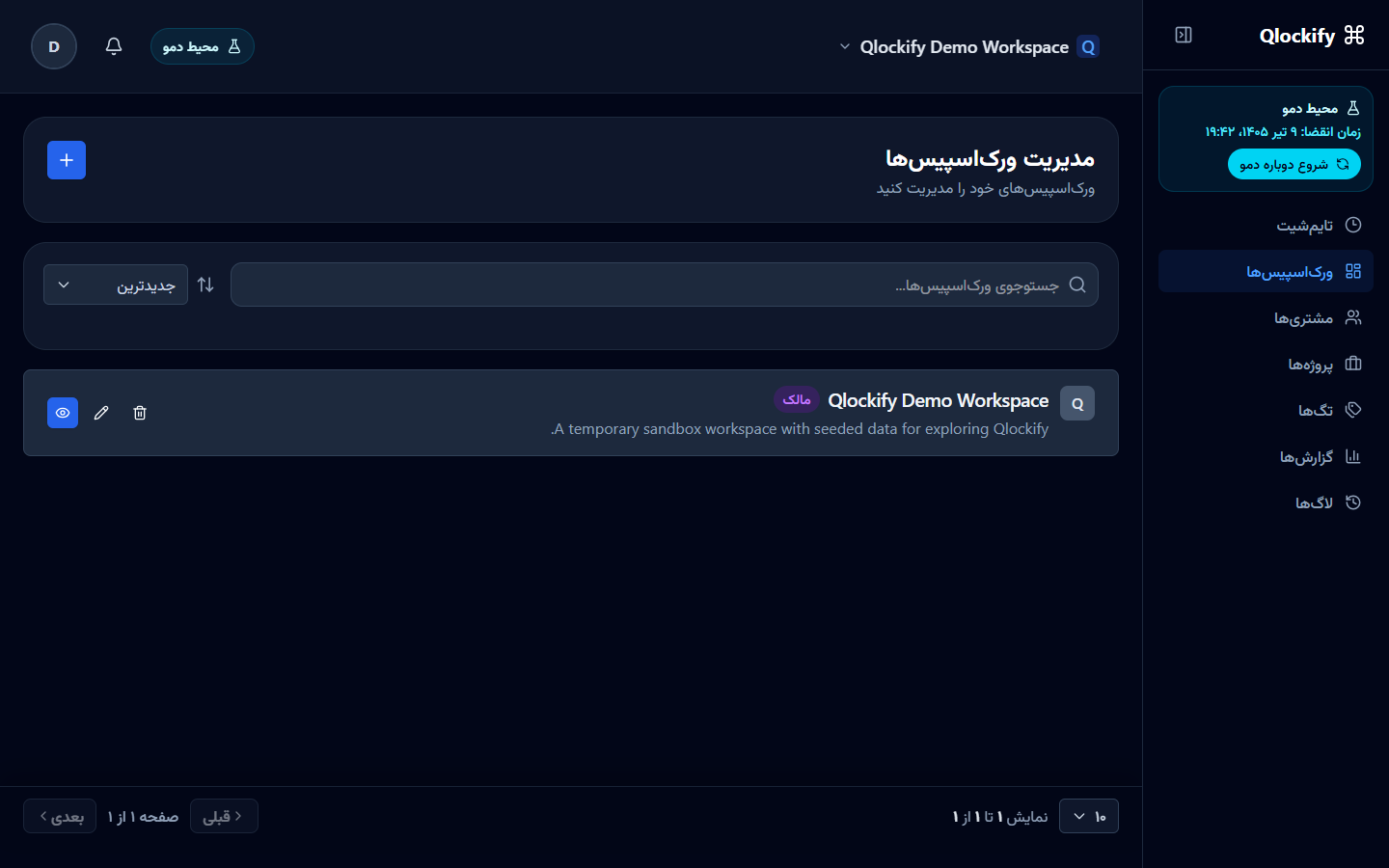
Task: Click the Qlockify logo
Action: pos(1312,36)
